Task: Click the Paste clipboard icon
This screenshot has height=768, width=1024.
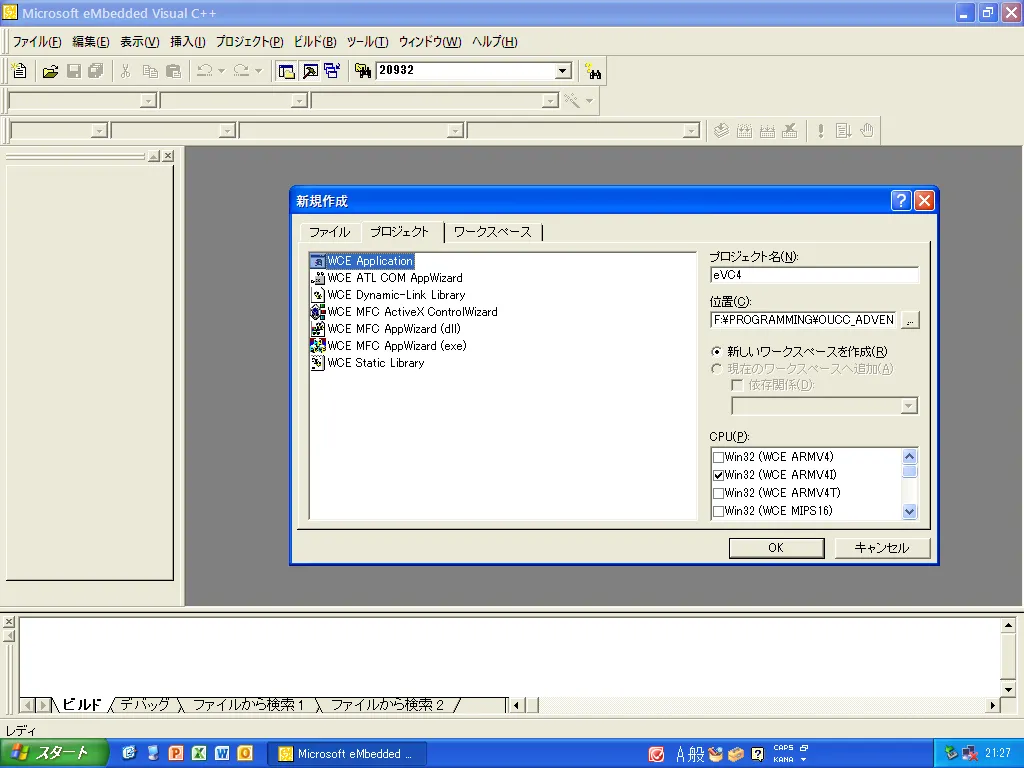Action: (174, 71)
